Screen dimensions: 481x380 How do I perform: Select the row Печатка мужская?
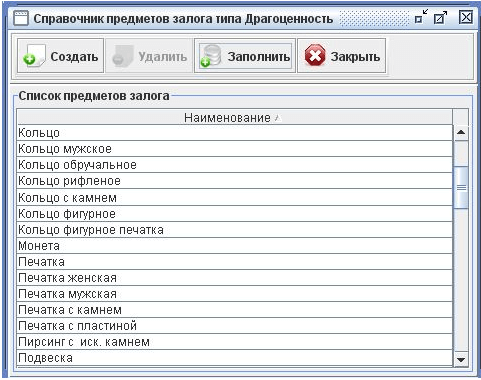[235, 294]
